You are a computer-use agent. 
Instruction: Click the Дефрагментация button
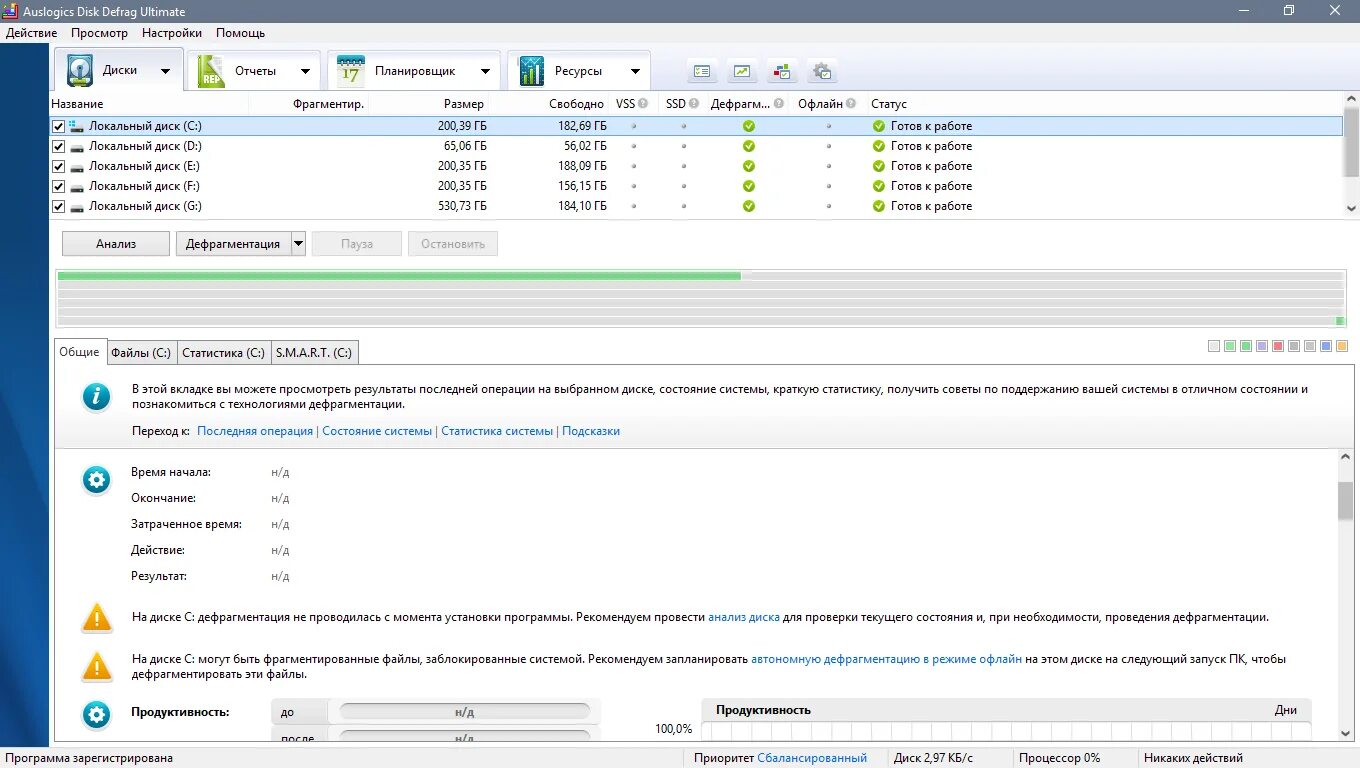[233, 244]
